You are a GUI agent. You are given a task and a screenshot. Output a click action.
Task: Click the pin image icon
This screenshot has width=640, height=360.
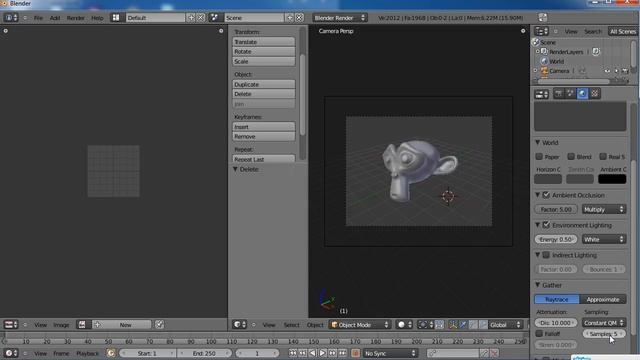[x=159, y=324]
